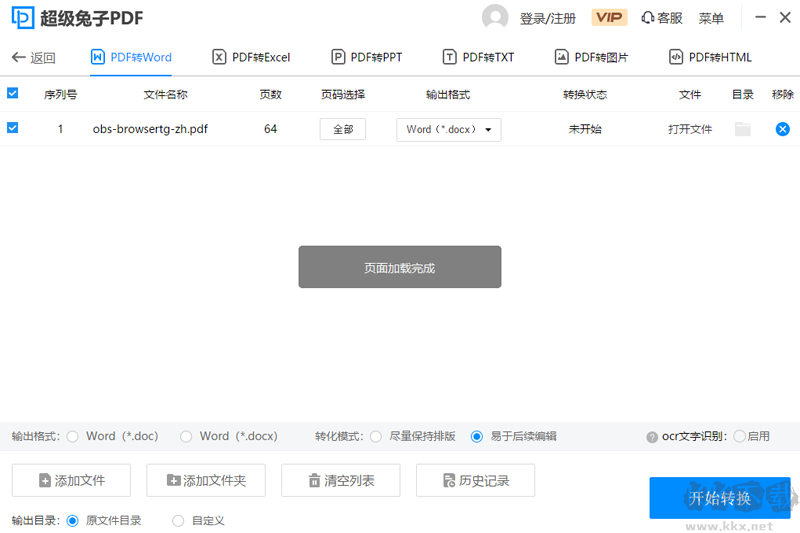
Task: Uncheck the checkbox for row 1 file
Action: (13, 128)
